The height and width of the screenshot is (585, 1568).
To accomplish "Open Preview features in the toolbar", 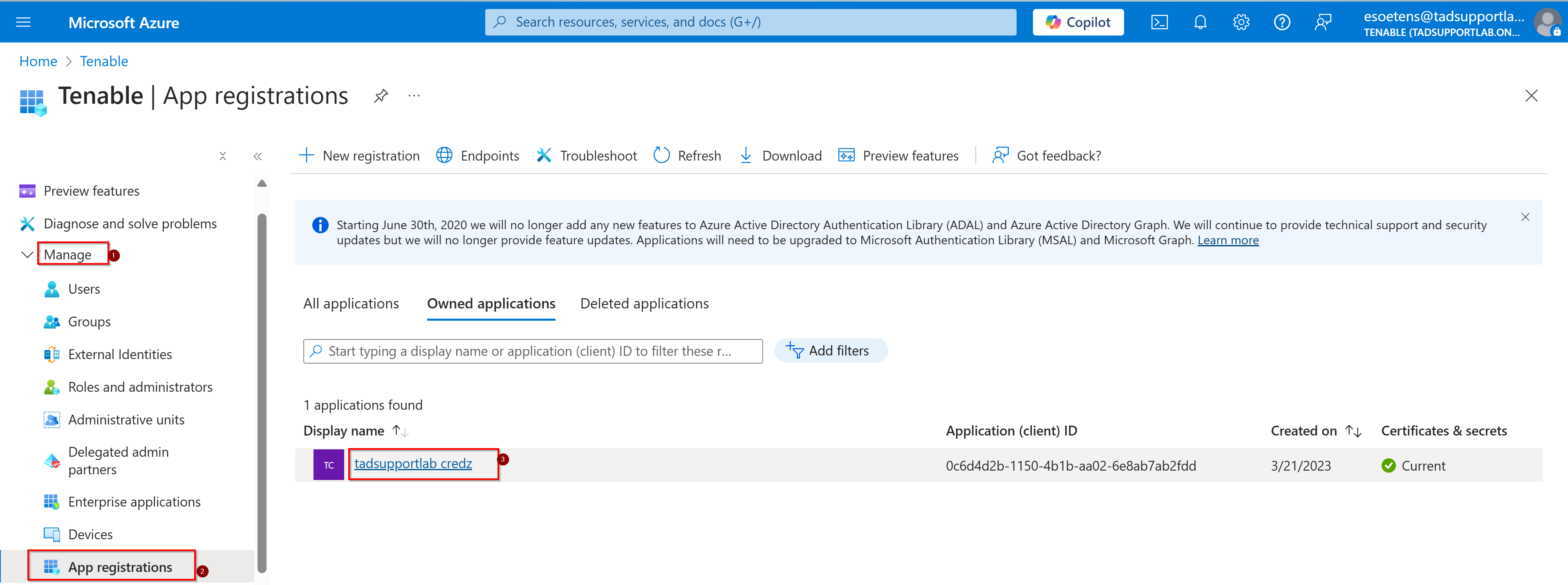I will click(898, 156).
